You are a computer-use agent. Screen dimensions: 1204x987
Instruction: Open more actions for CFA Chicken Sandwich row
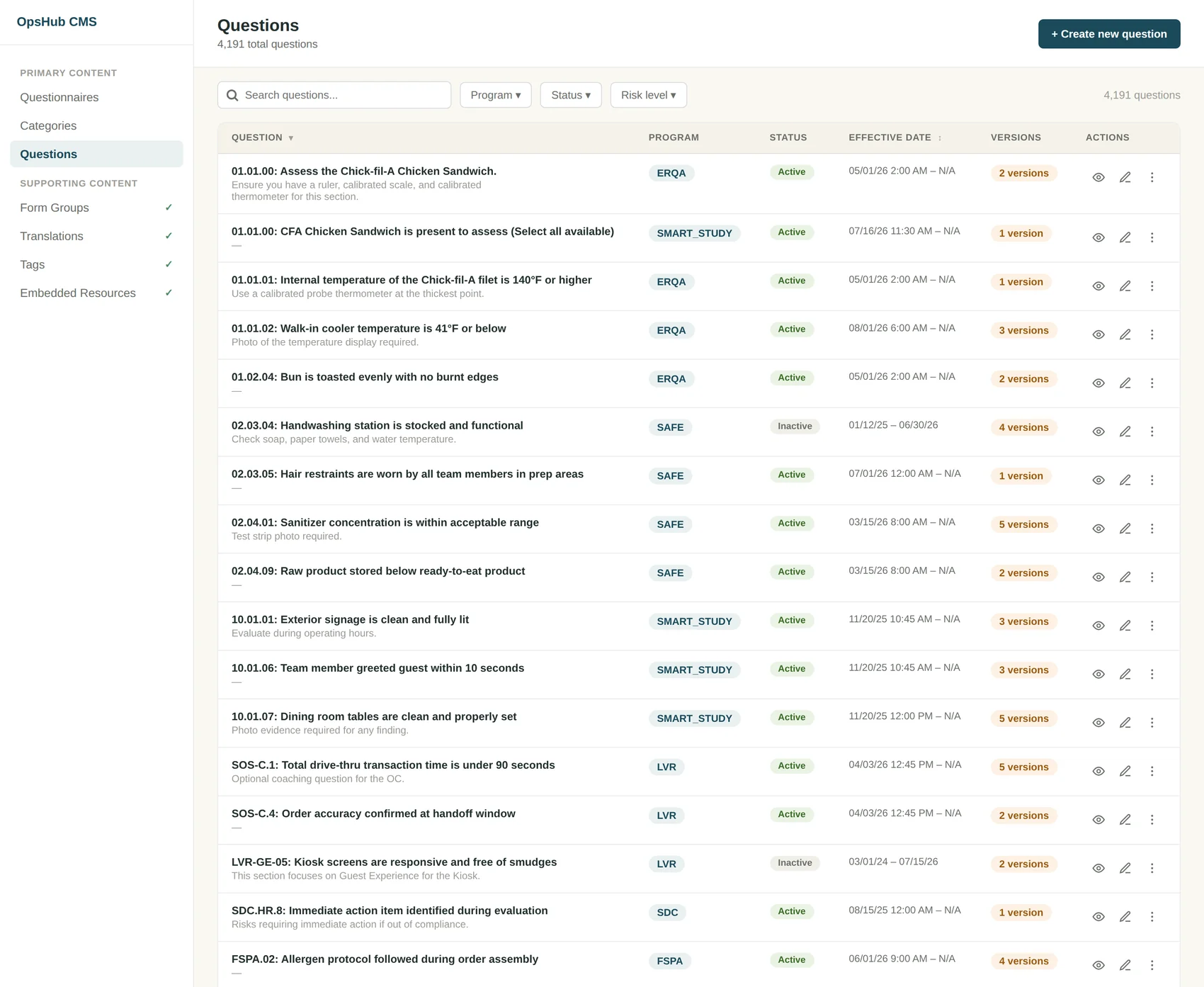coord(1152,237)
